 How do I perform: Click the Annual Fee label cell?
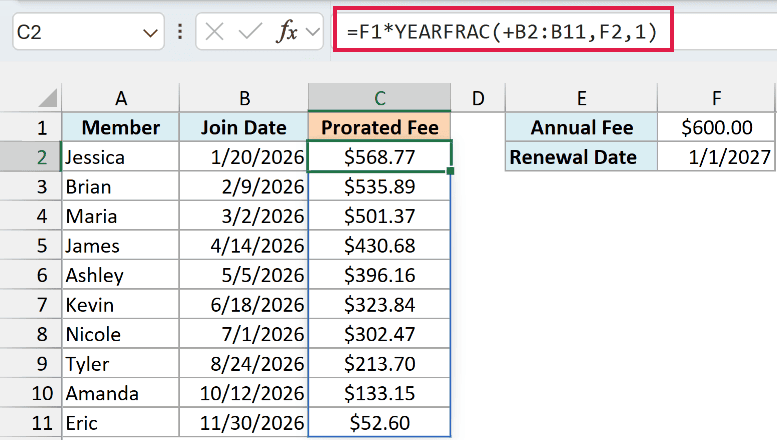pos(581,127)
